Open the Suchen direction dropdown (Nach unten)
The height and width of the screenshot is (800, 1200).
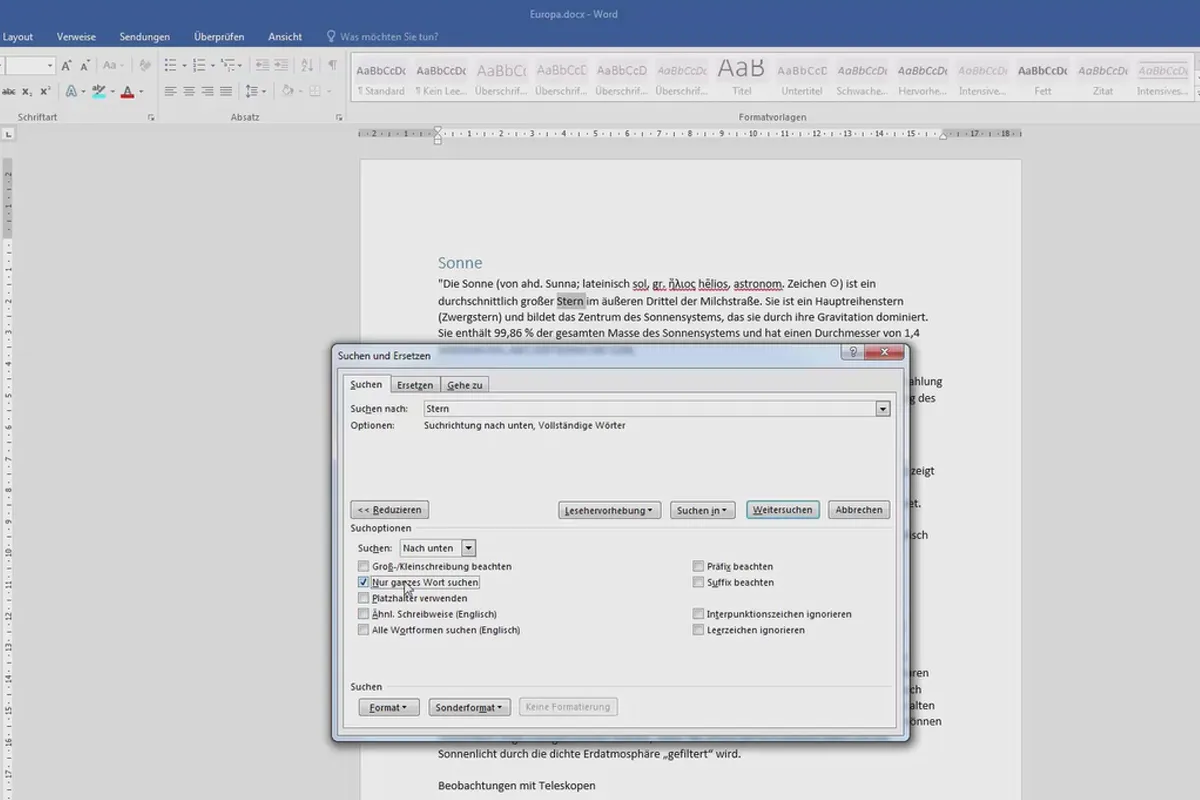pos(468,548)
